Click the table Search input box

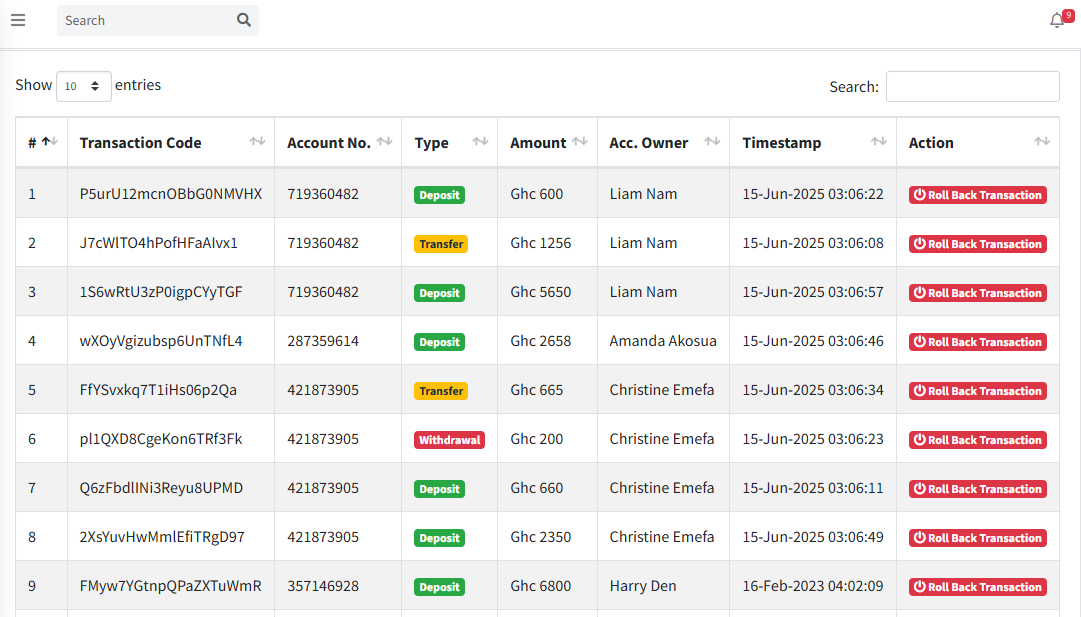pos(972,86)
